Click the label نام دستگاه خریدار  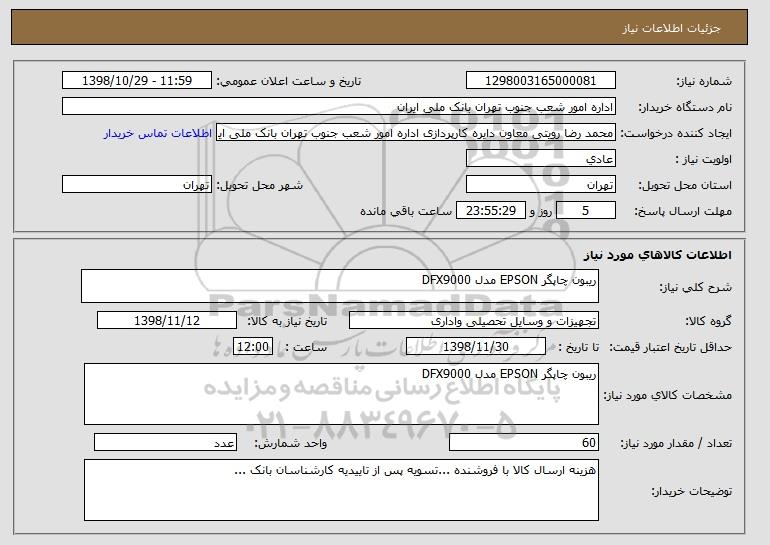coord(685,107)
